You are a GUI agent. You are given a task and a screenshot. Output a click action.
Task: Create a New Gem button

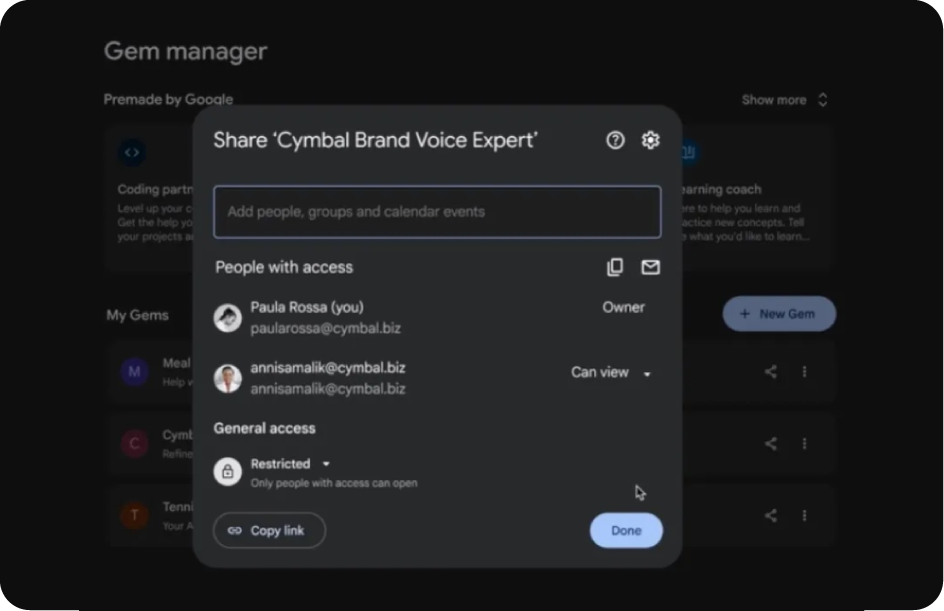coord(779,314)
